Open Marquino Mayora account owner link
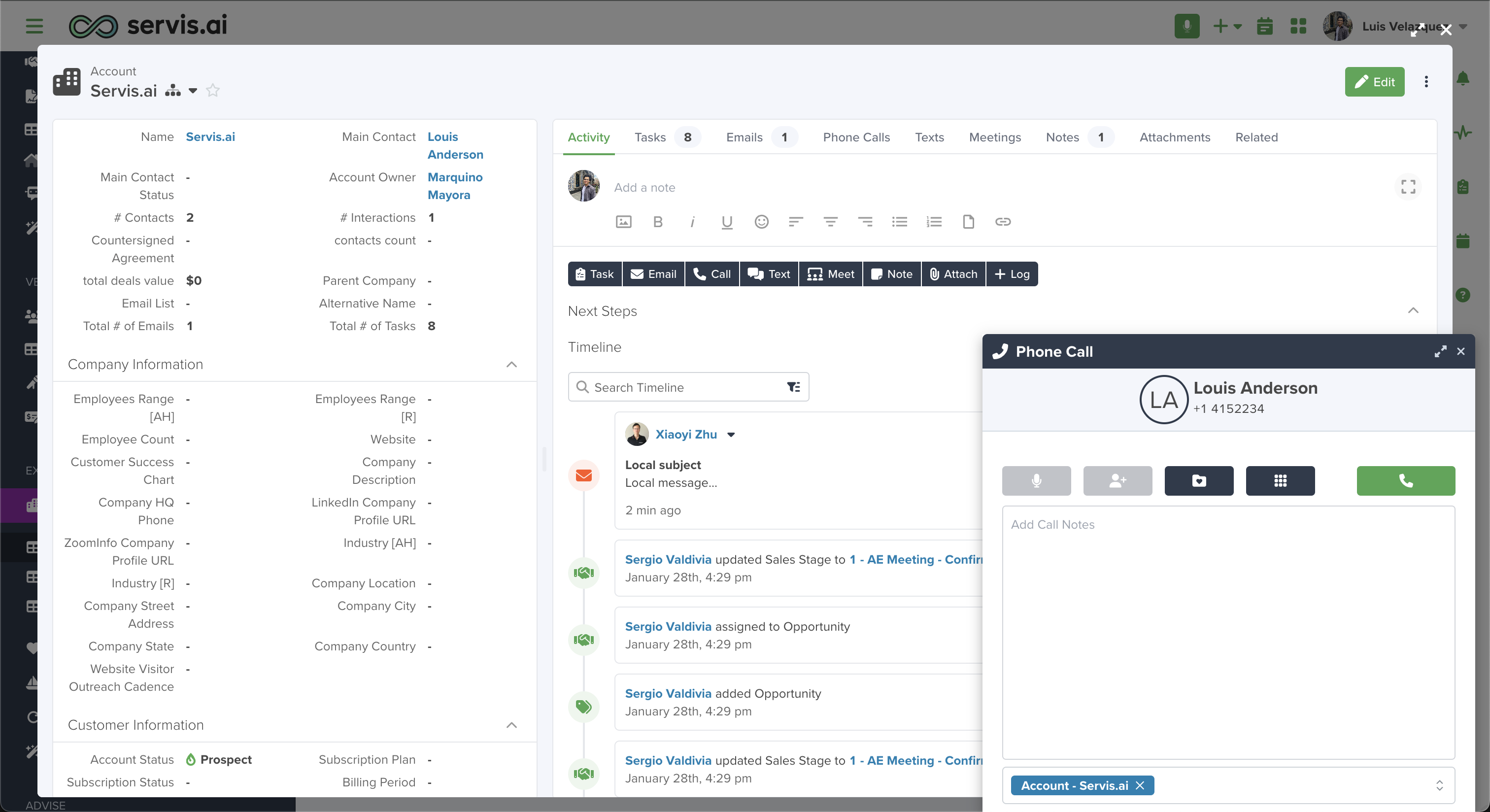This screenshot has width=1490, height=812. coord(455,186)
